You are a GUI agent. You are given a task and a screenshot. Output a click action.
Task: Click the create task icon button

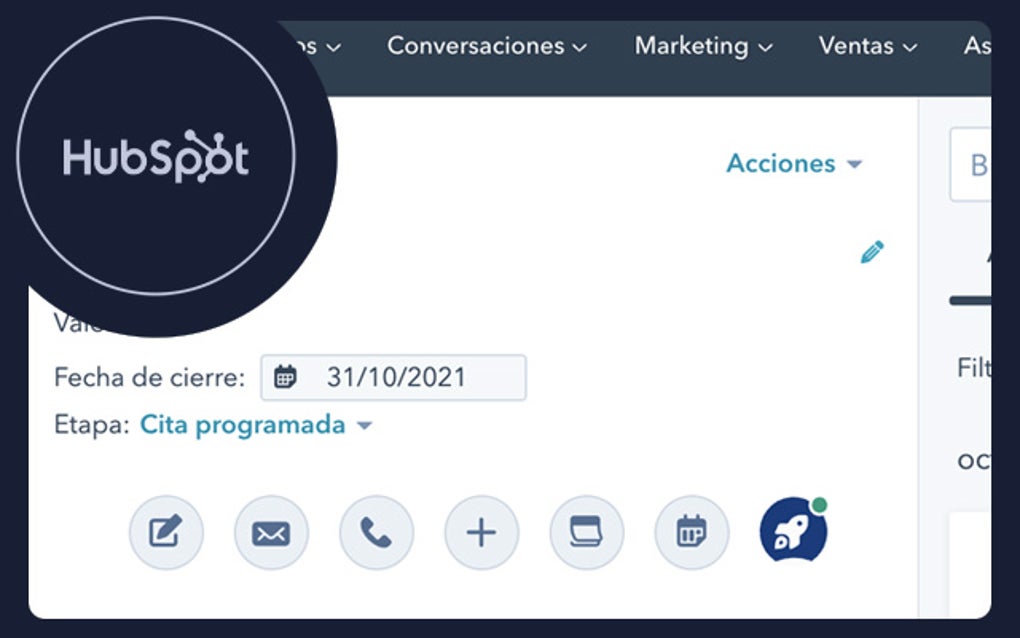click(586, 533)
